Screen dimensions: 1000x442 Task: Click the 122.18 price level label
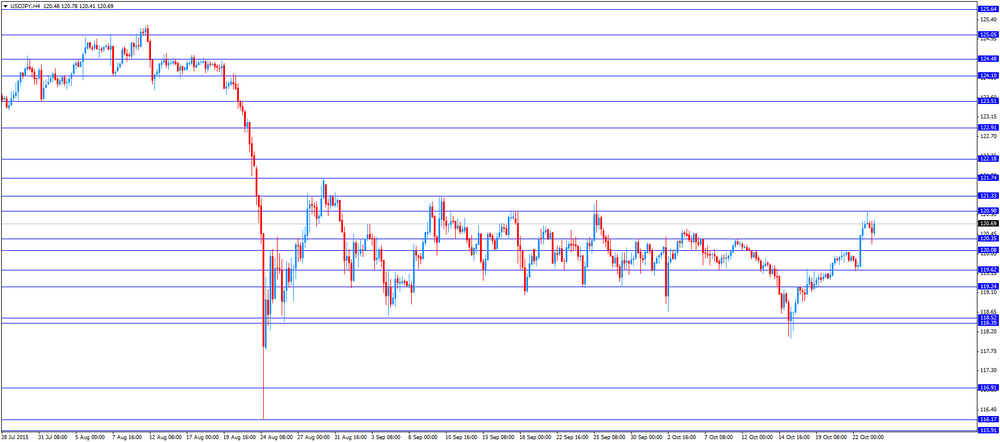tap(989, 159)
